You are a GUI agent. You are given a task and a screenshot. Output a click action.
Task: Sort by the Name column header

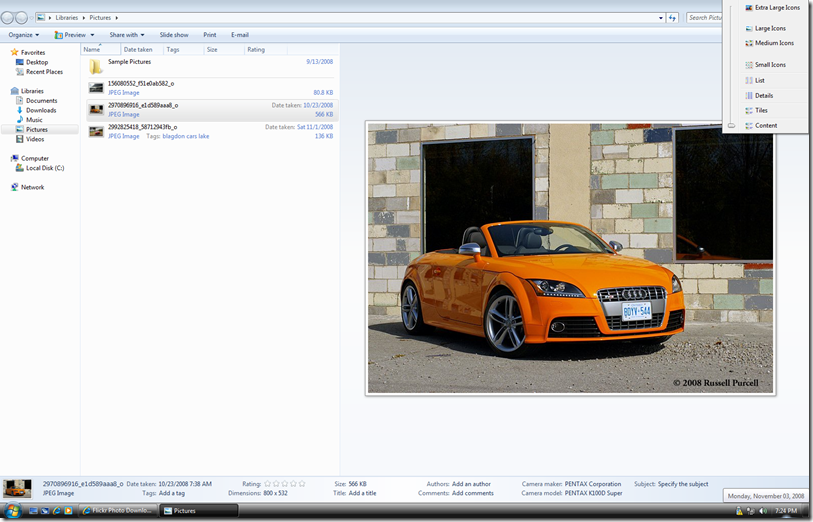101,49
